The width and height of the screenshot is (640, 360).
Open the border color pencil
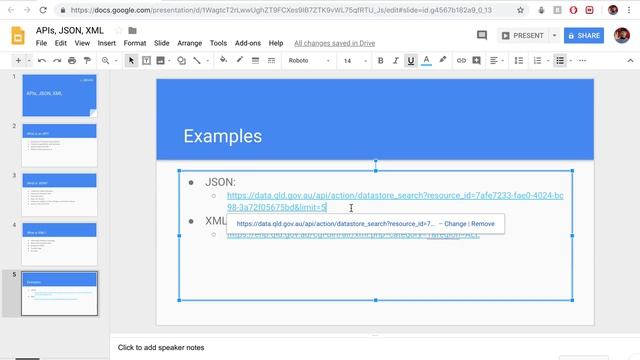point(240,60)
